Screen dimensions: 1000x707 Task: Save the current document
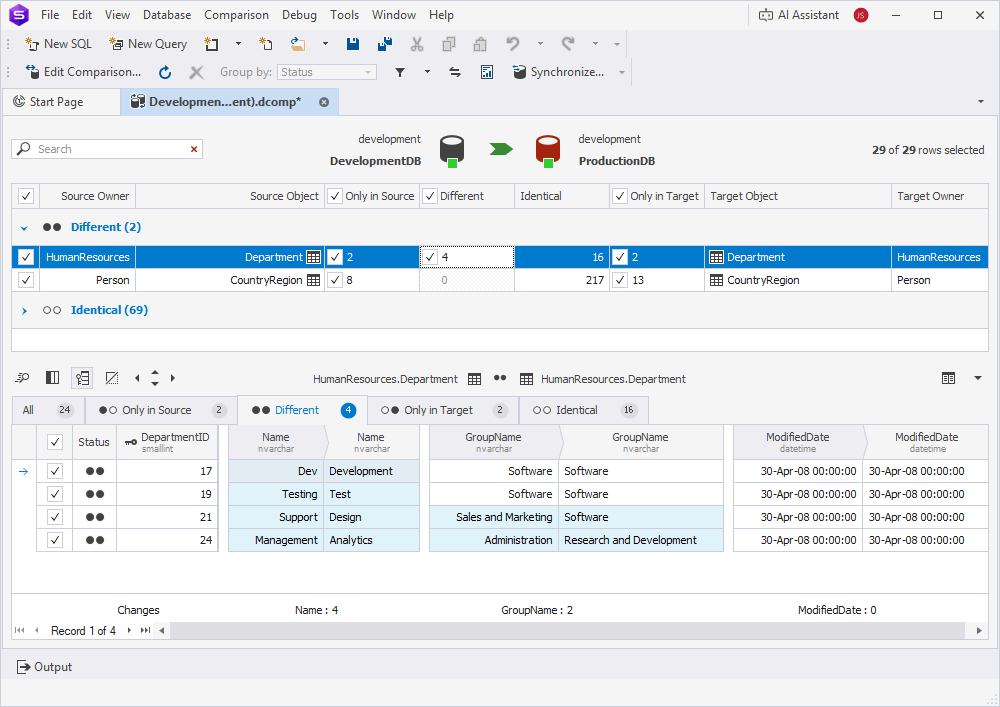351,44
